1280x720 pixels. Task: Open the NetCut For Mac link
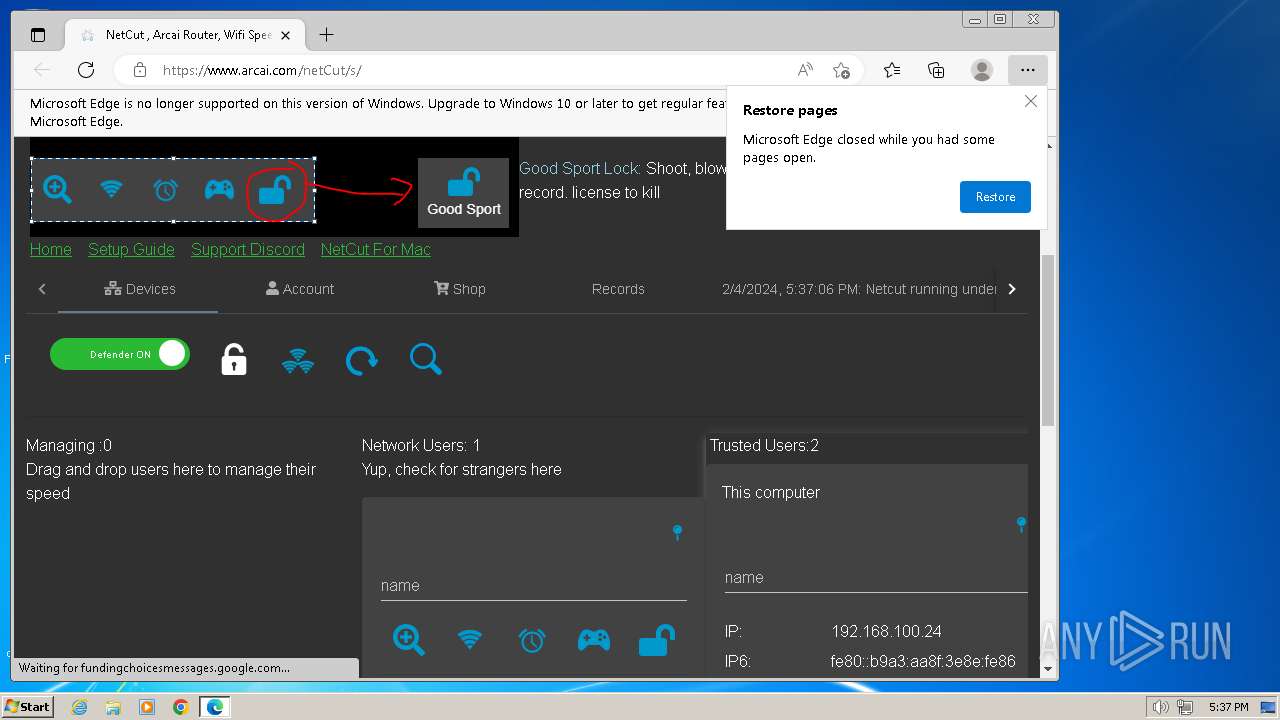[x=376, y=249]
